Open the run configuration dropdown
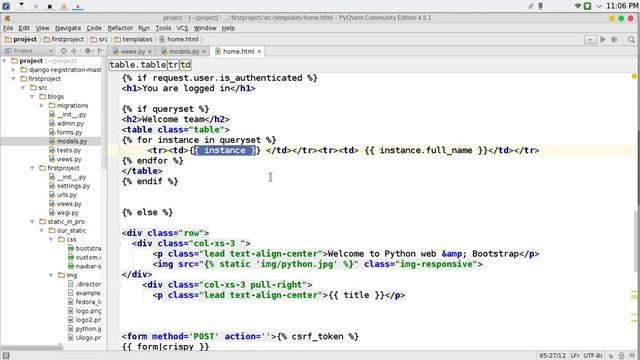This screenshot has height=360, width=640. coord(590,40)
